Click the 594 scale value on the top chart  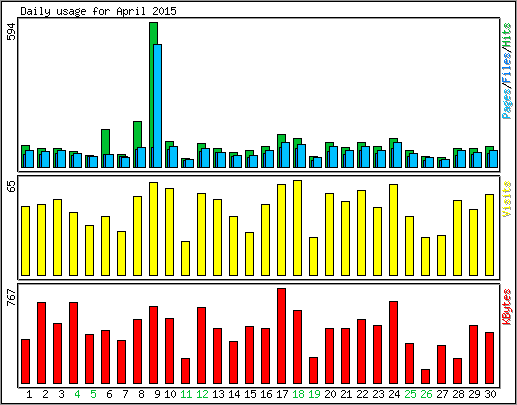11,31
